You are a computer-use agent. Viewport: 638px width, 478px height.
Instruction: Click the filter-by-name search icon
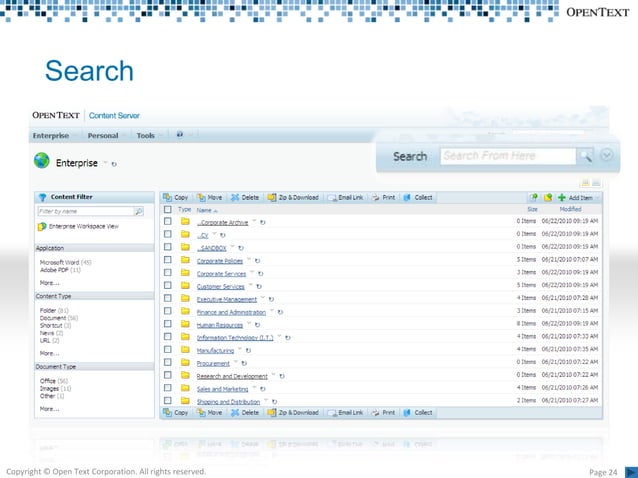(139, 211)
